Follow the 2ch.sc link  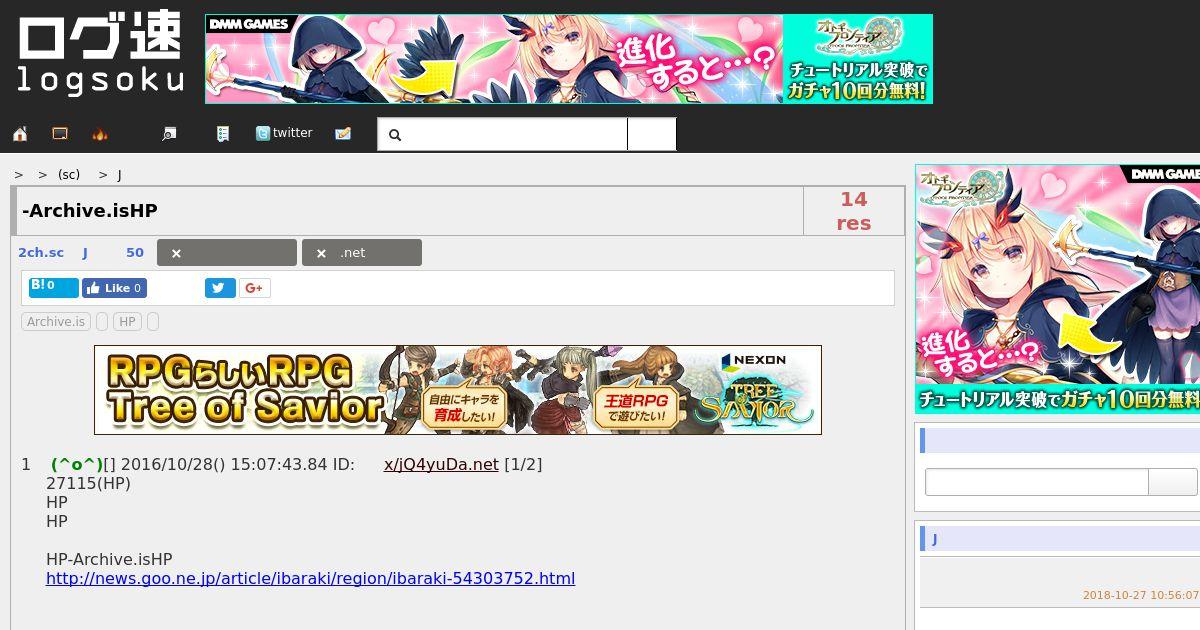pos(41,253)
